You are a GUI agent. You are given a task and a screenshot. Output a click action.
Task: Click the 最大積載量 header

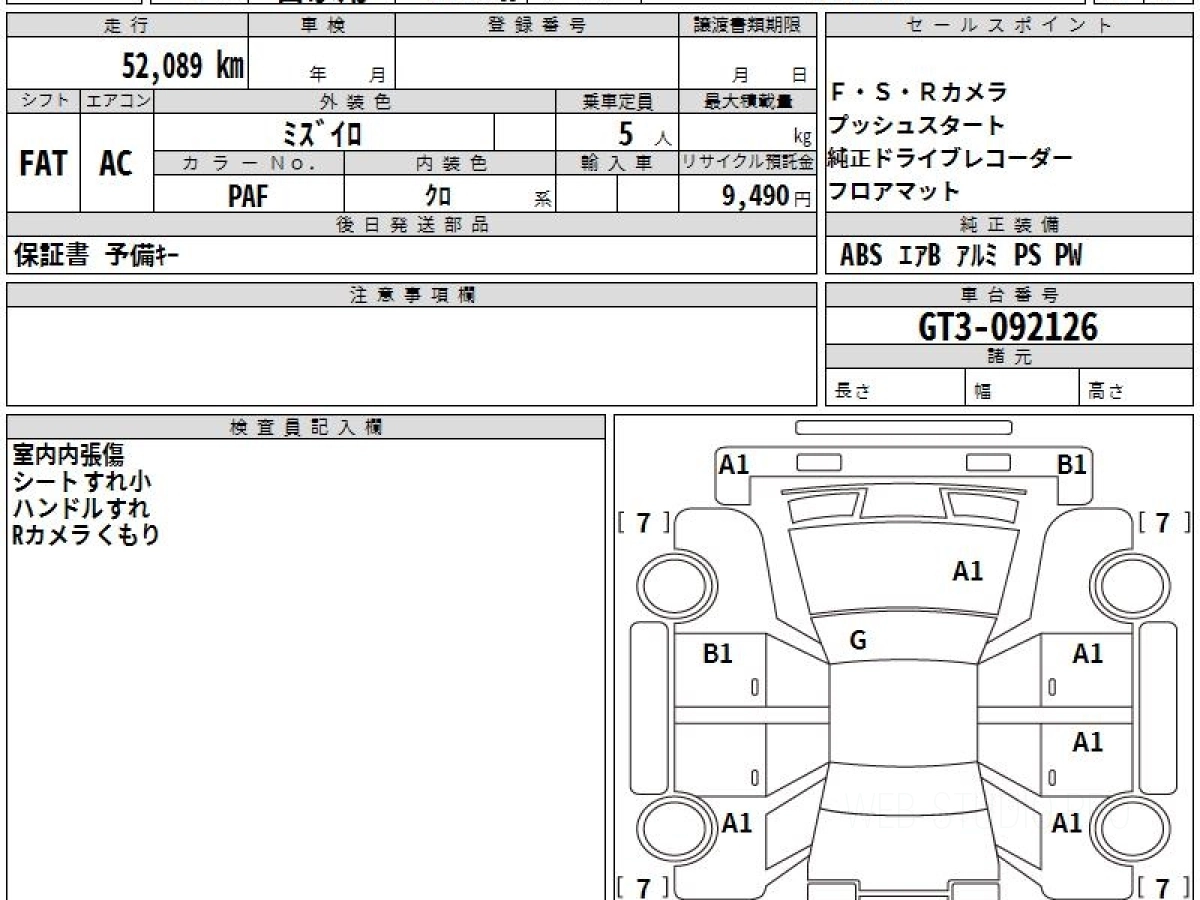coord(748,101)
